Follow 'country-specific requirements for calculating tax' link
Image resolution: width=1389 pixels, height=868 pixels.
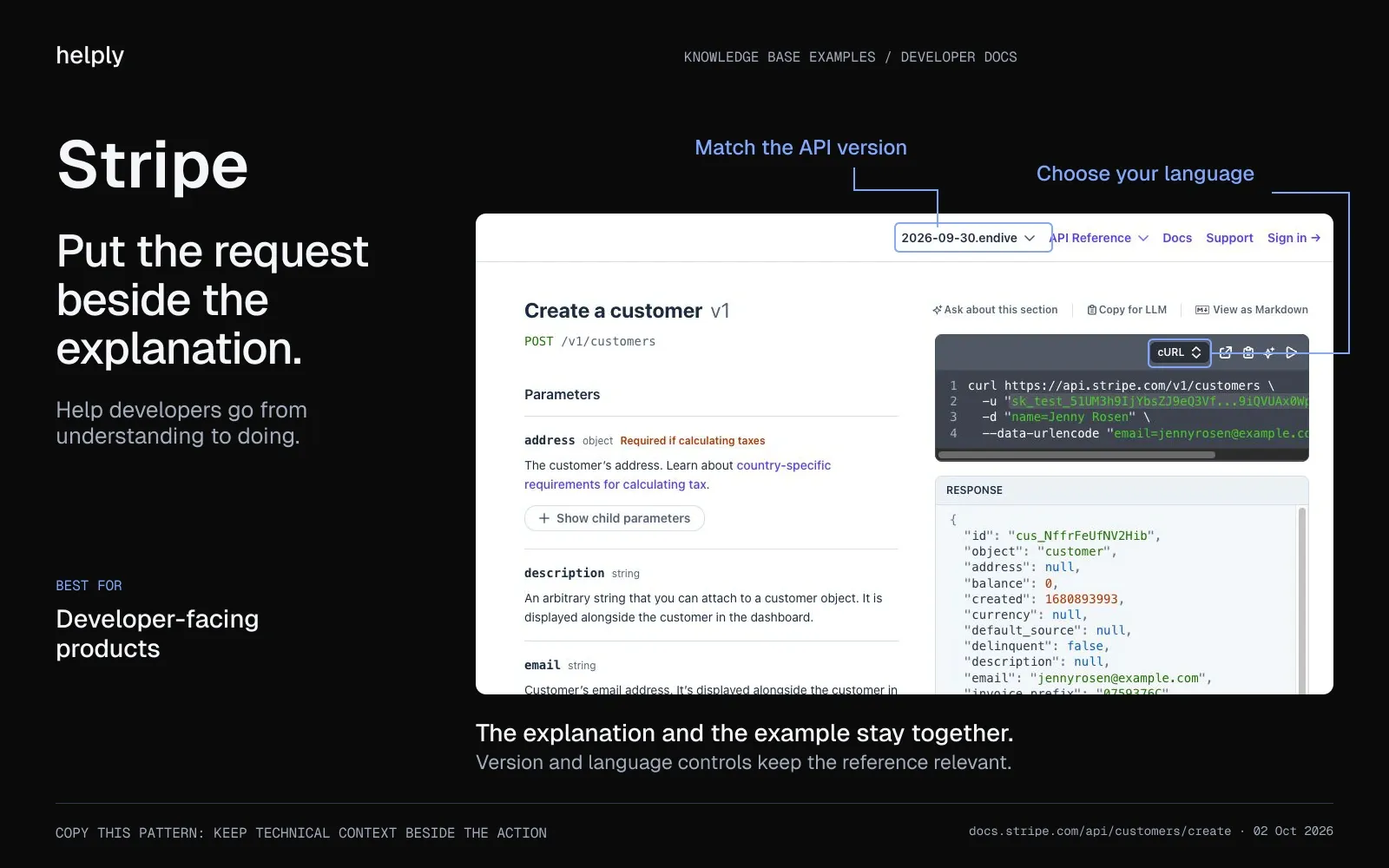coord(677,475)
